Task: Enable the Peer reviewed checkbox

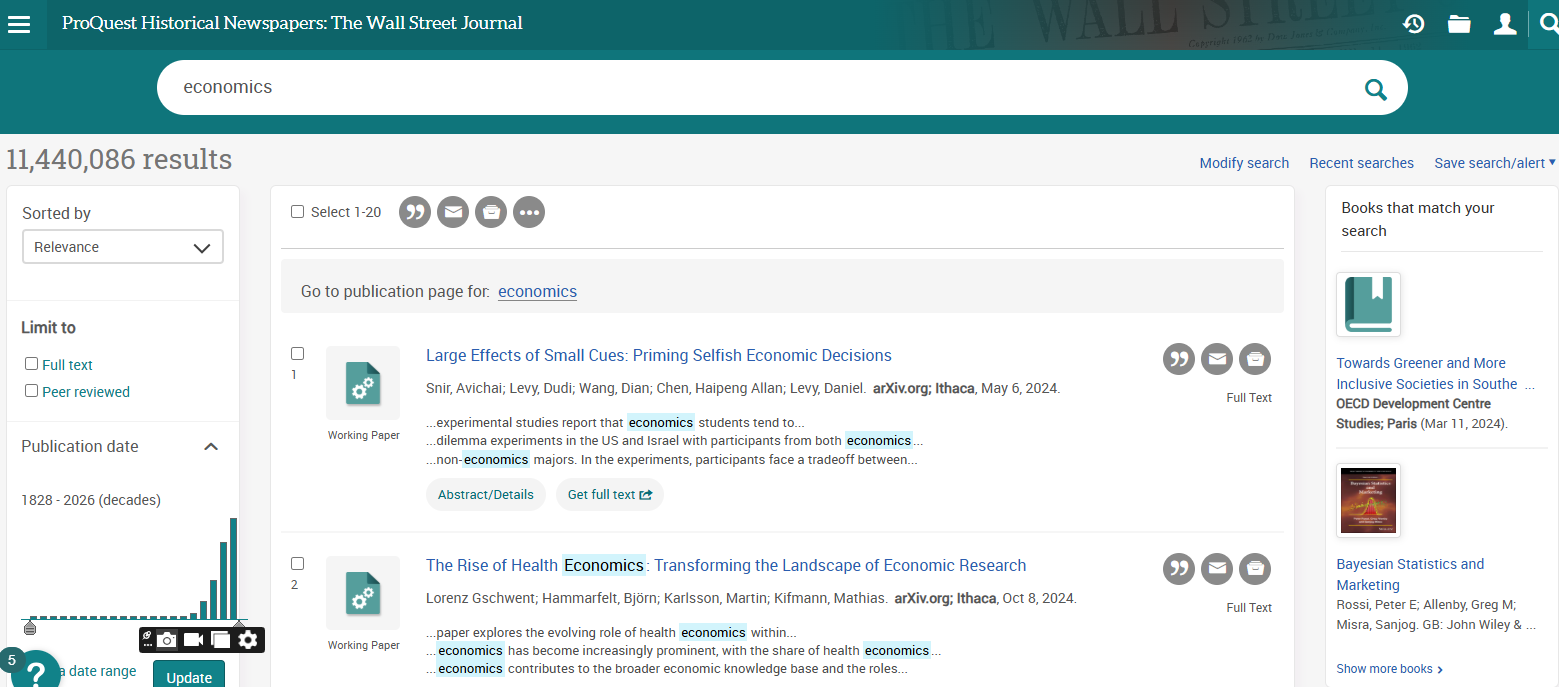Action: (x=32, y=391)
